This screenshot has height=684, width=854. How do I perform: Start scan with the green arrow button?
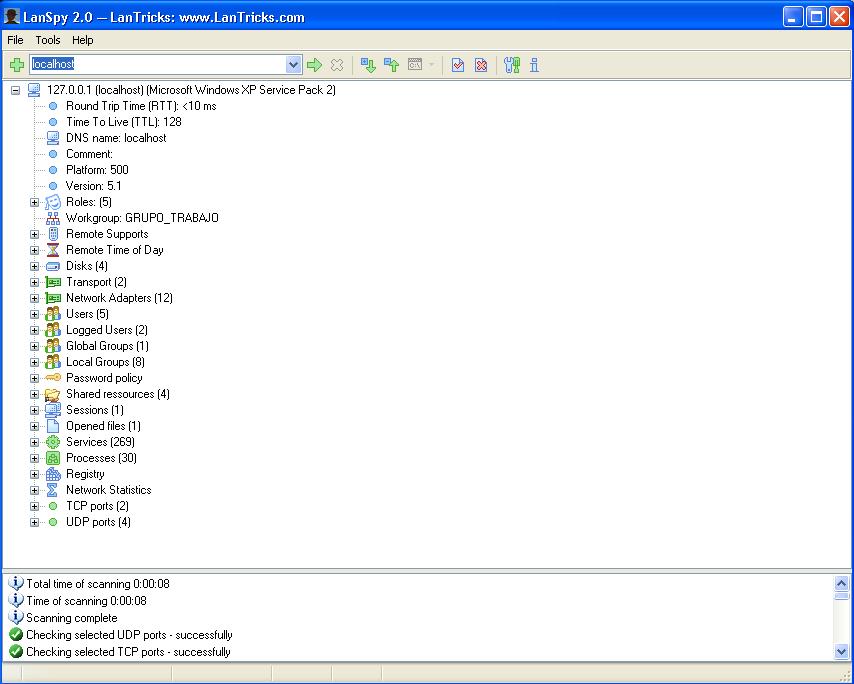coord(314,65)
